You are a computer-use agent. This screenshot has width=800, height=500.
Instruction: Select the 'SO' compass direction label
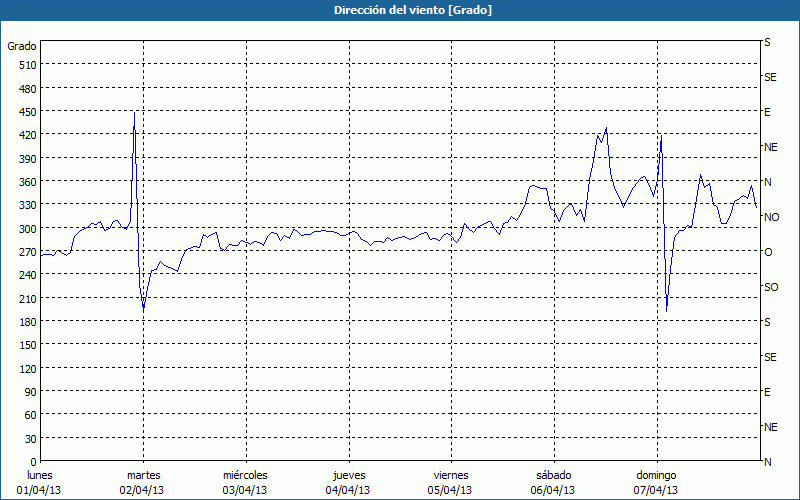click(x=771, y=287)
